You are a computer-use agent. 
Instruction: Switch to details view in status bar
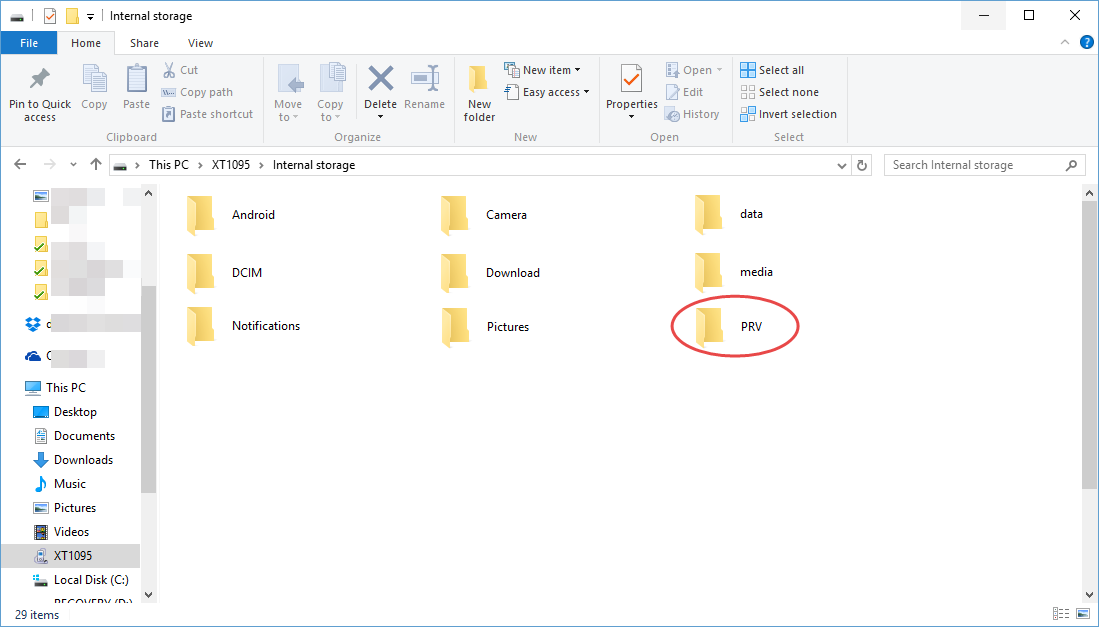pos(1060,614)
